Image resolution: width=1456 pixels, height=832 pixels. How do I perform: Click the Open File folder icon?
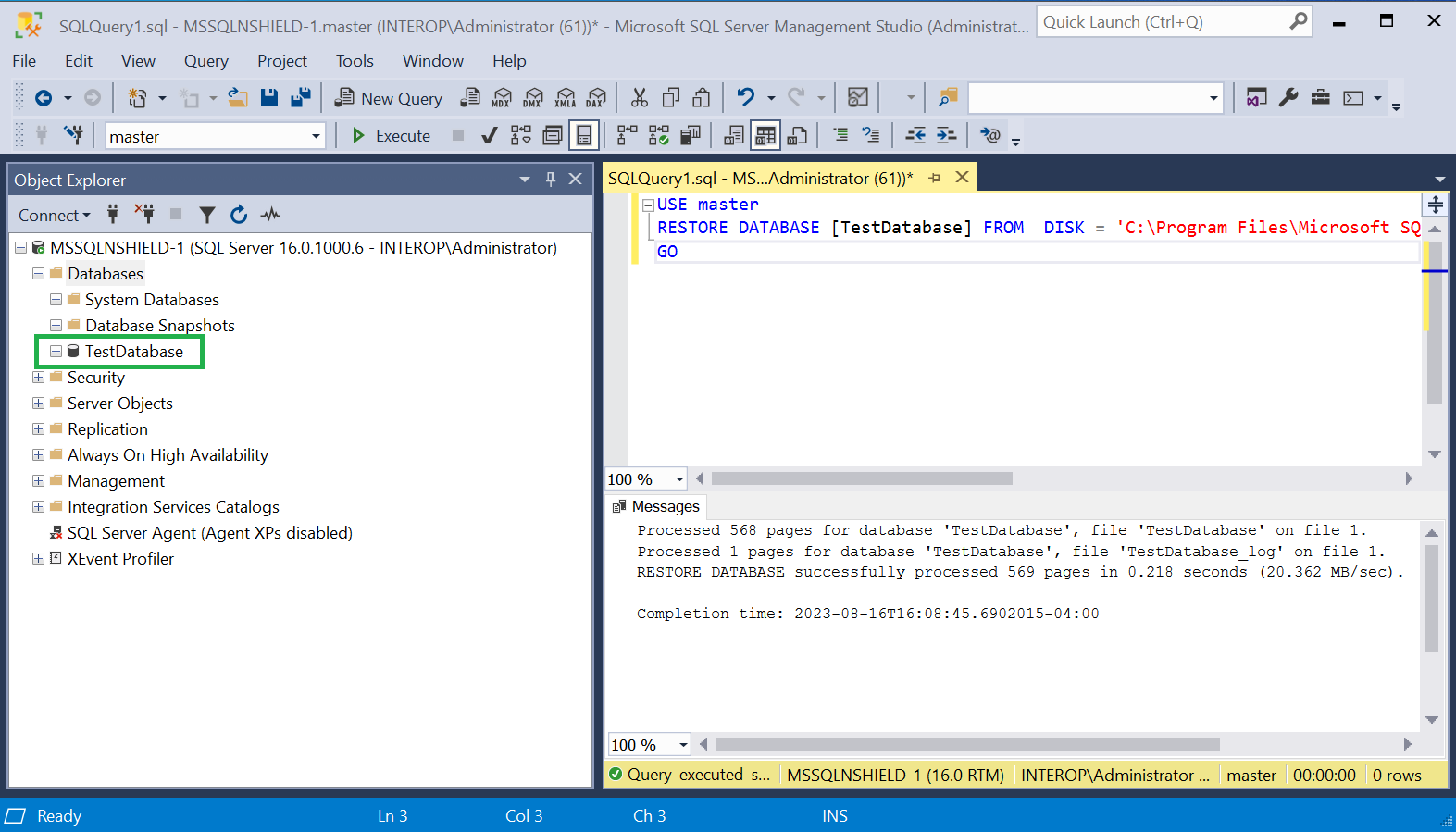(238, 98)
